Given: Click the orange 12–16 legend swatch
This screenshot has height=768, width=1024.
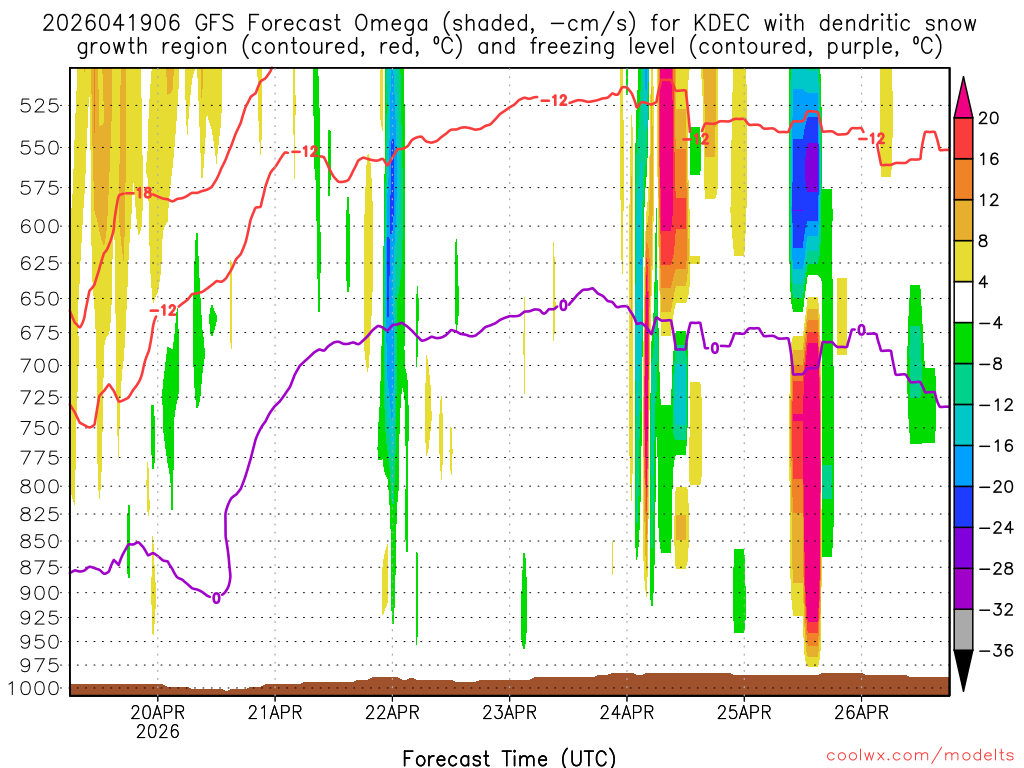Looking at the screenshot, I should [x=963, y=179].
